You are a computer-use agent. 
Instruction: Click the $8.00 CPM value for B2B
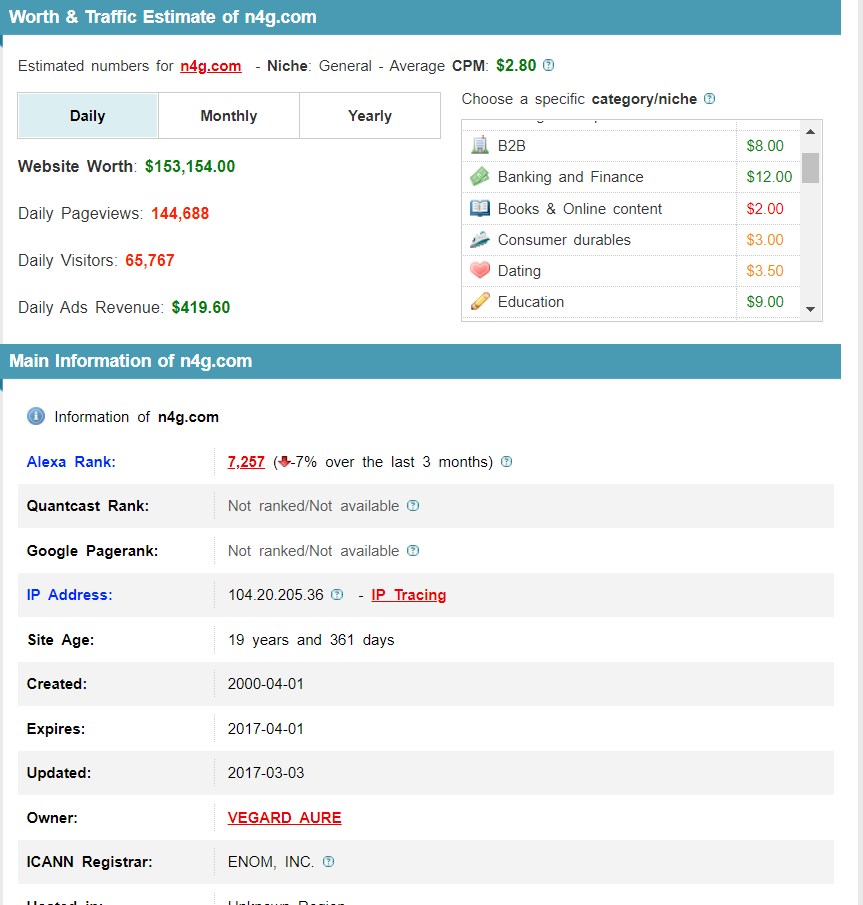765,145
